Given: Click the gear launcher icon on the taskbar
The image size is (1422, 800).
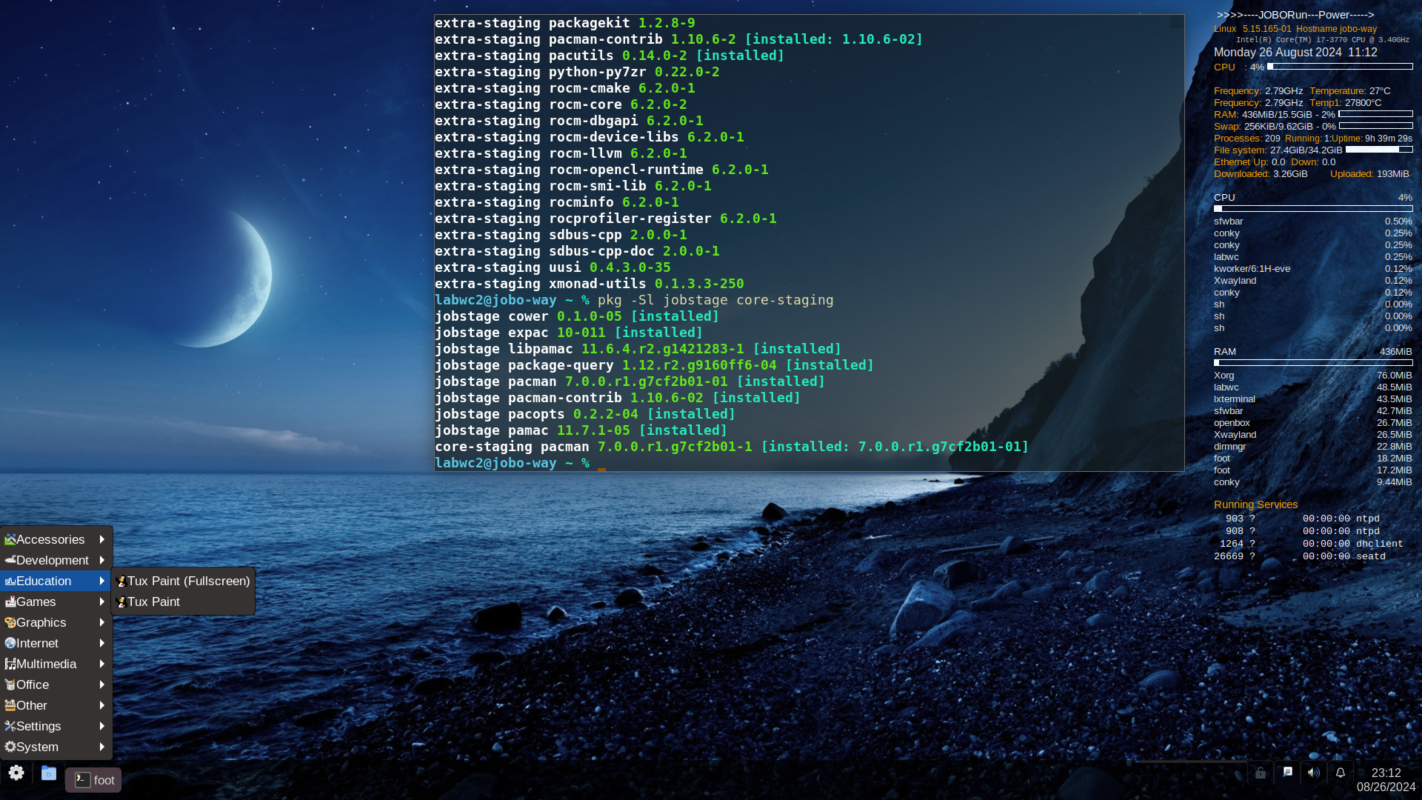Looking at the screenshot, I should [x=15, y=773].
